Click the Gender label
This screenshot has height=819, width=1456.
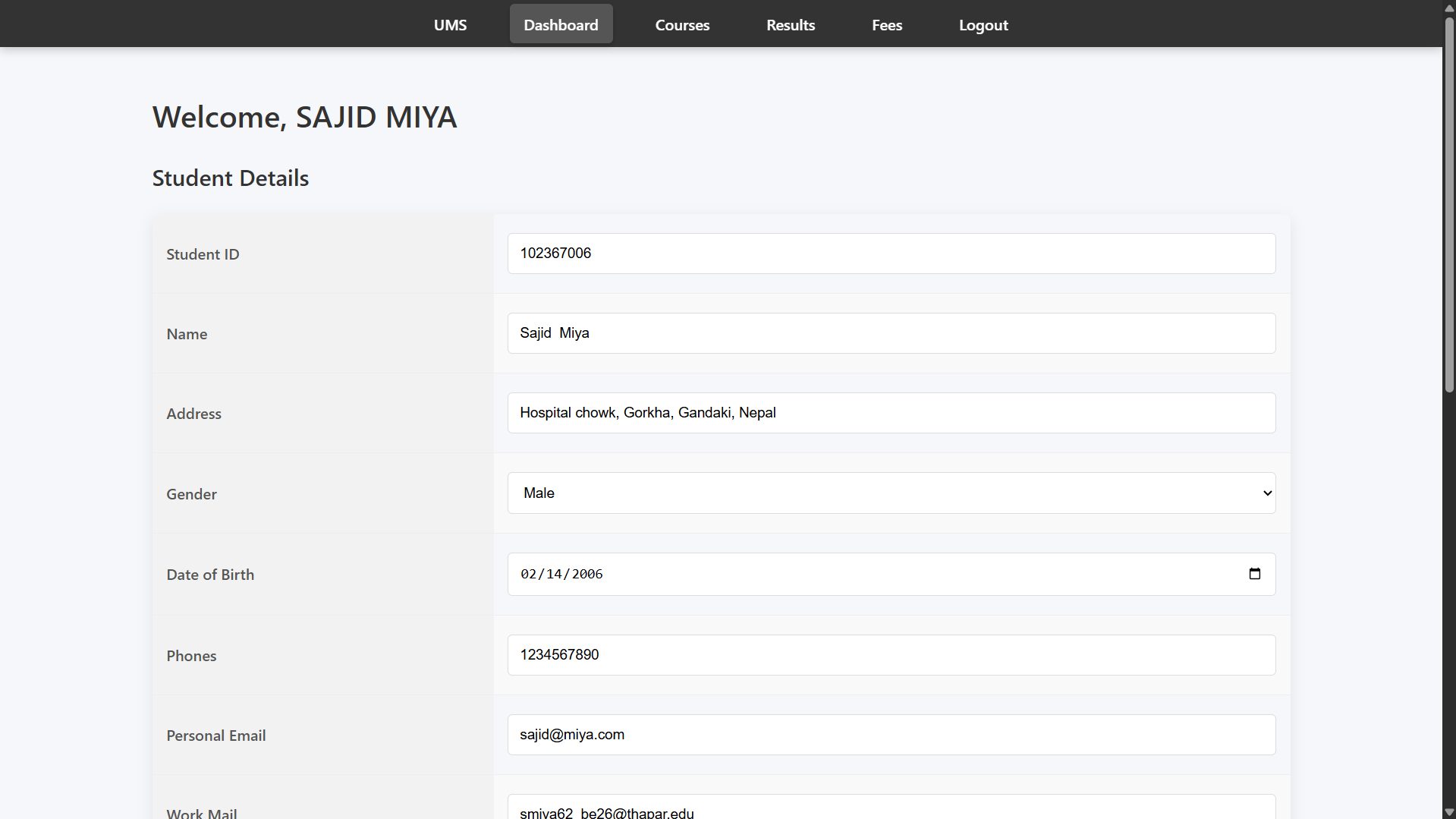coord(191,494)
